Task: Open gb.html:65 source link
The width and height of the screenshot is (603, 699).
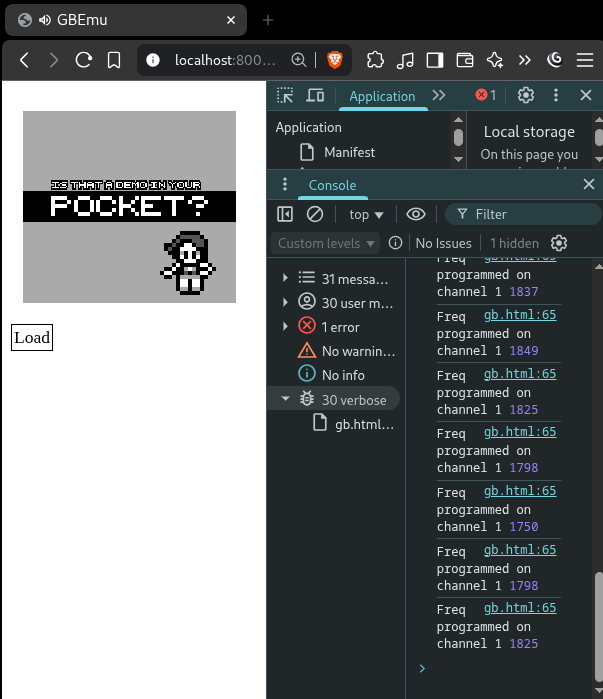Action: point(519,610)
